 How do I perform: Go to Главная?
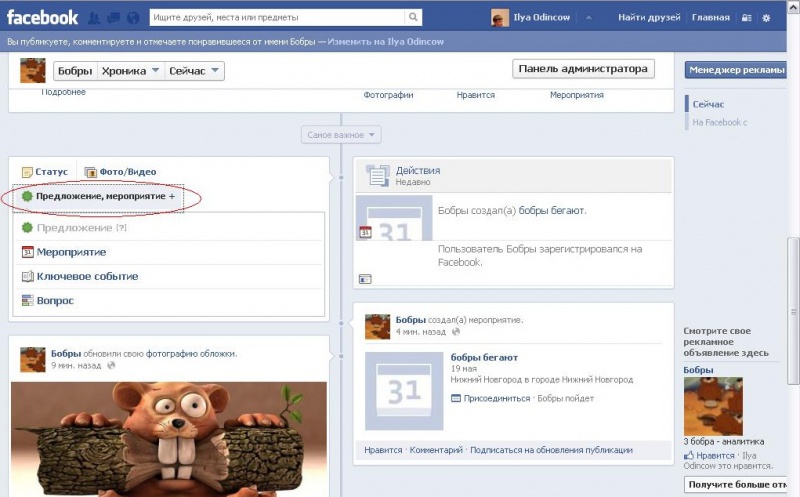pos(711,17)
